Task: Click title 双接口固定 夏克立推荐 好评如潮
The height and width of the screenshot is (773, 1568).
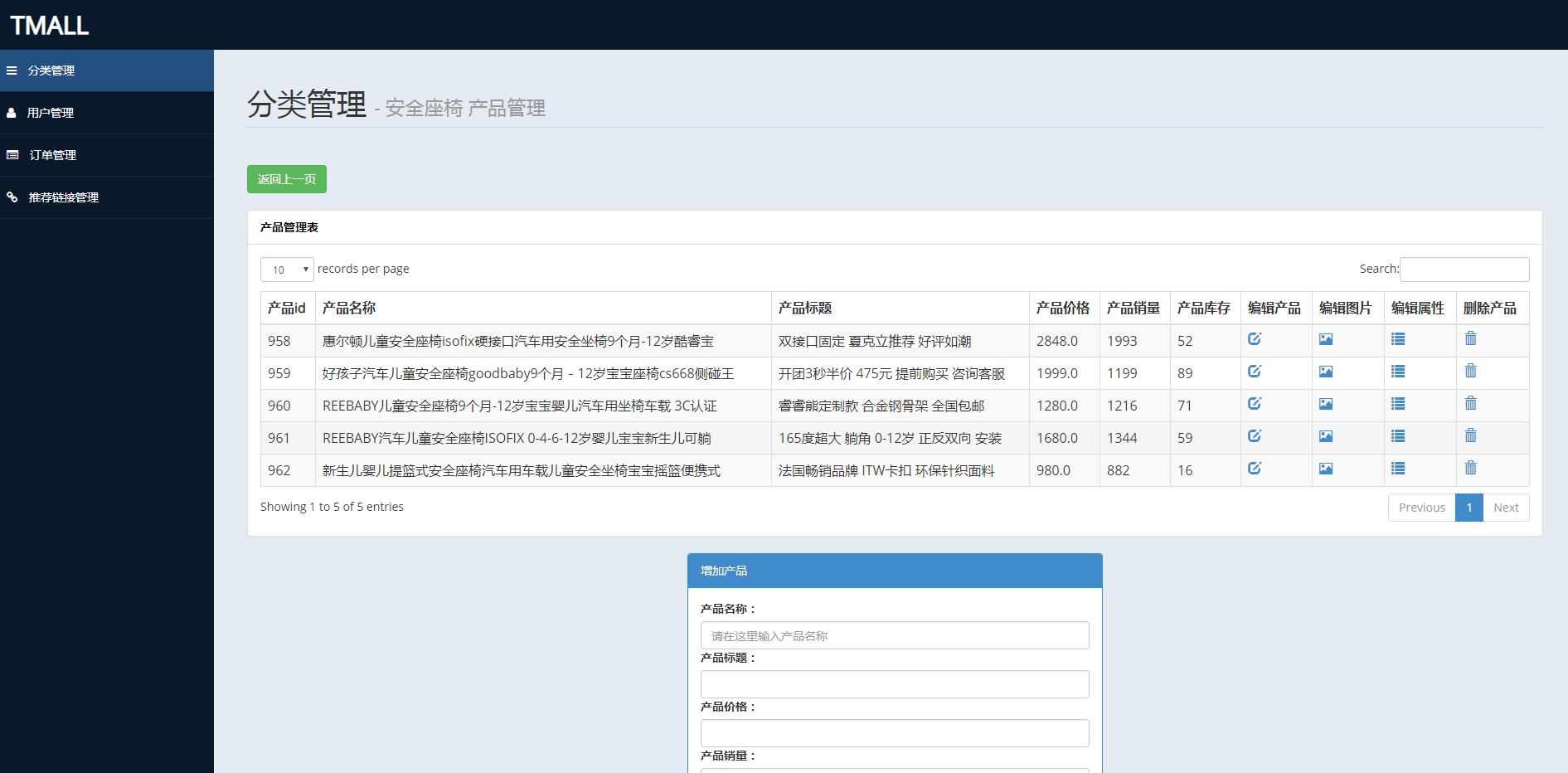Action: [x=875, y=341]
